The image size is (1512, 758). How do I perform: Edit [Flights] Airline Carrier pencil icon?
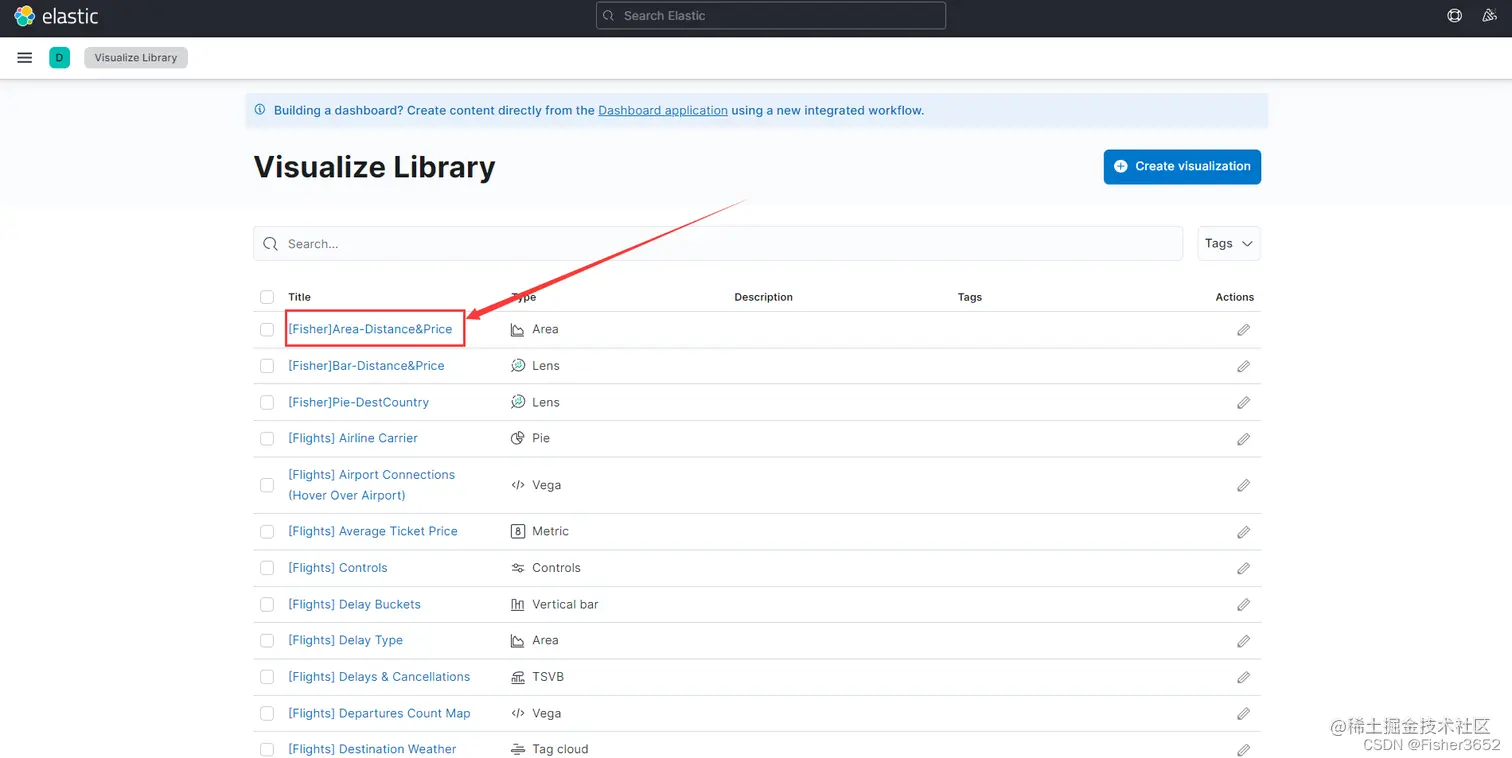[1243, 439]
